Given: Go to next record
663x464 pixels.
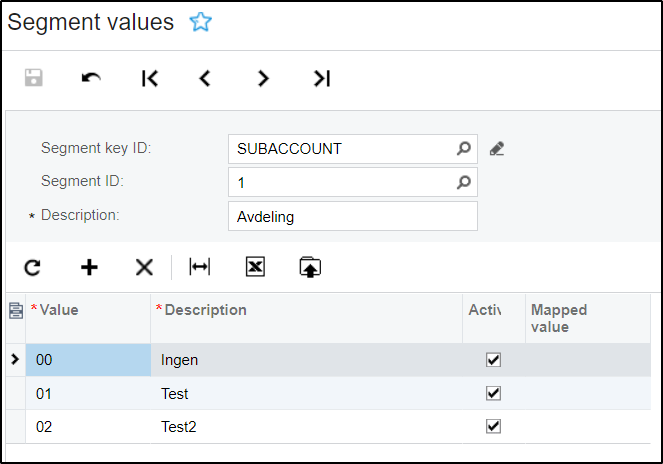Looking at the screenshot, I should pos(263,78).
